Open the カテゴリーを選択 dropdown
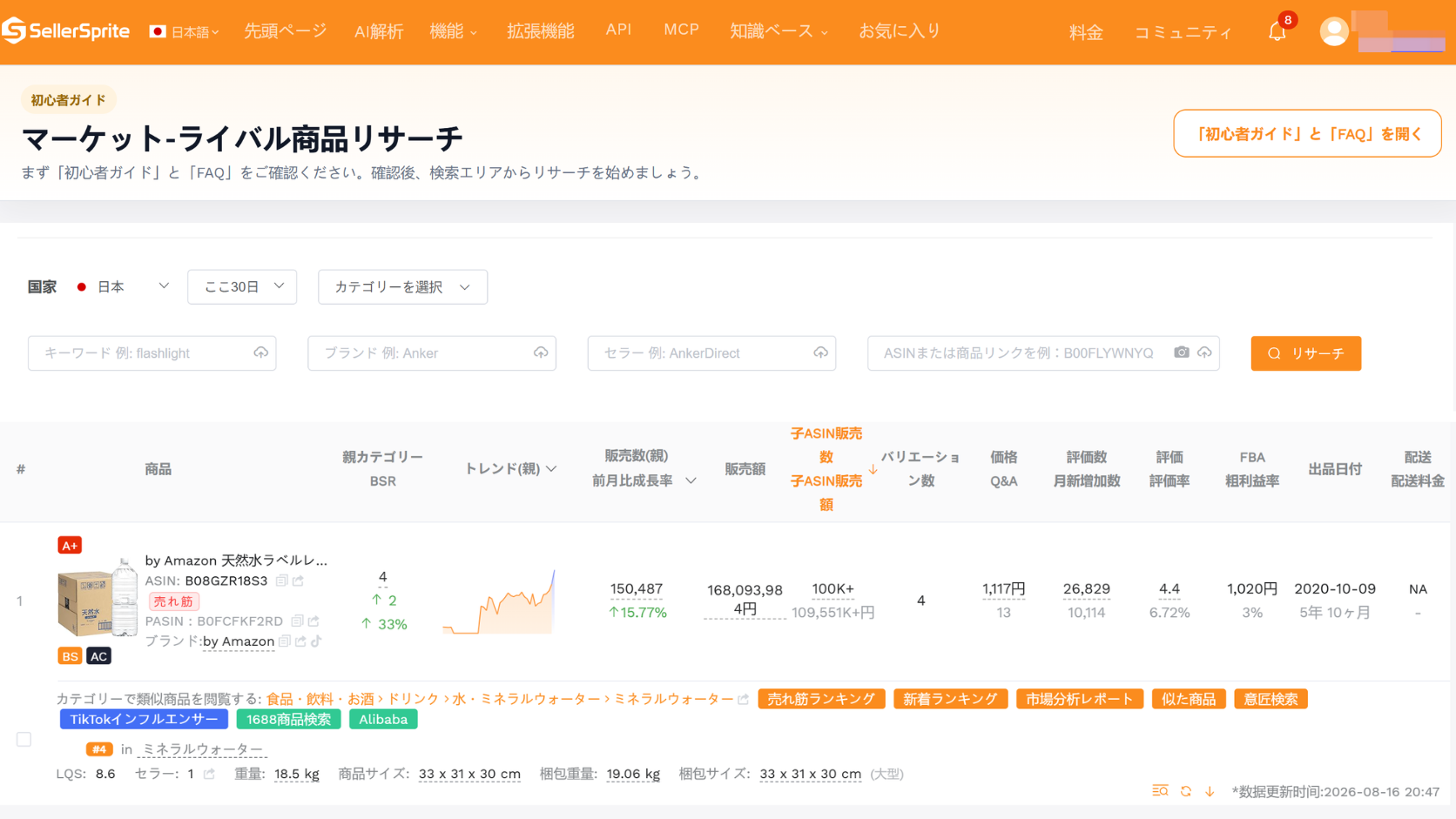The image size is (1456, 819). 402,286
